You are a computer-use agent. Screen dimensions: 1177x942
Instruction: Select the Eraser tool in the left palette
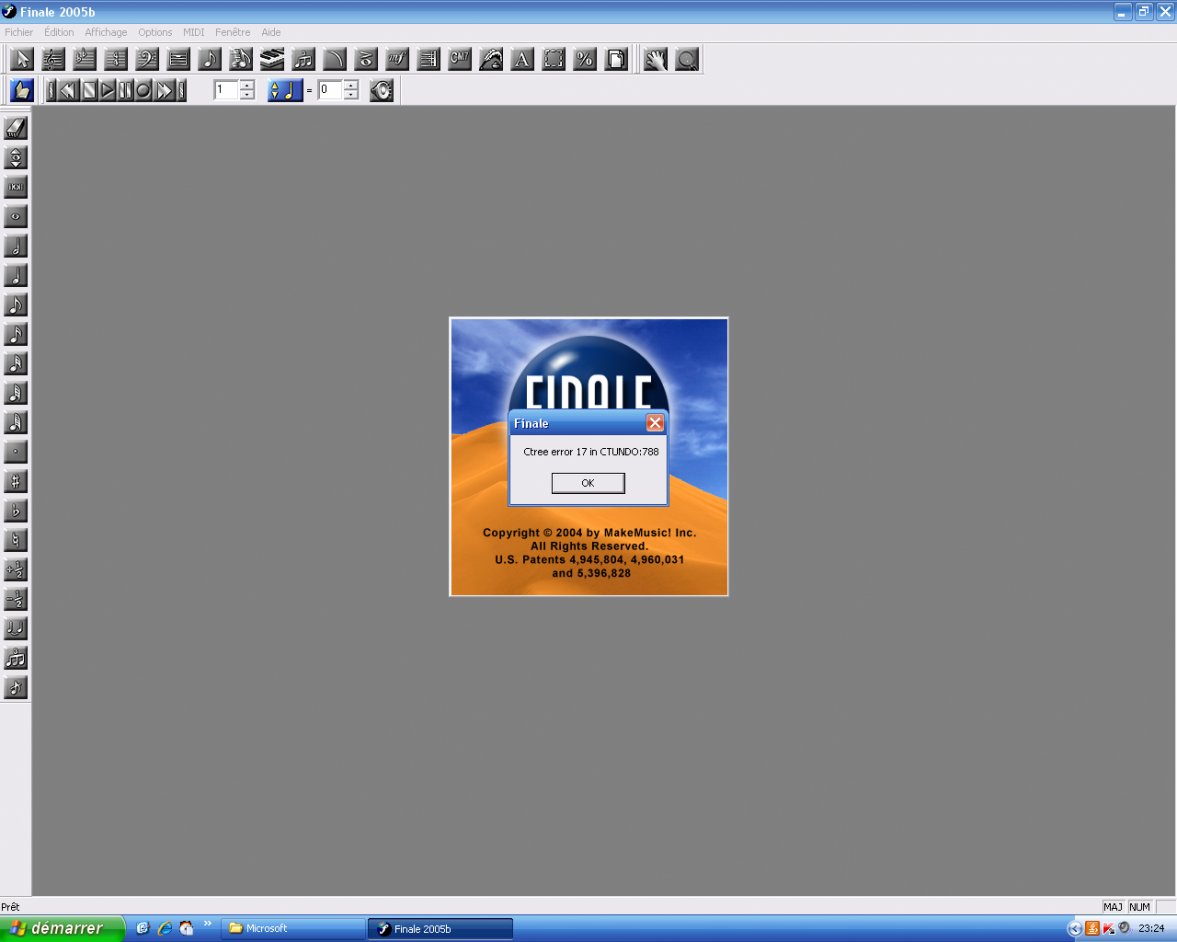16,128
